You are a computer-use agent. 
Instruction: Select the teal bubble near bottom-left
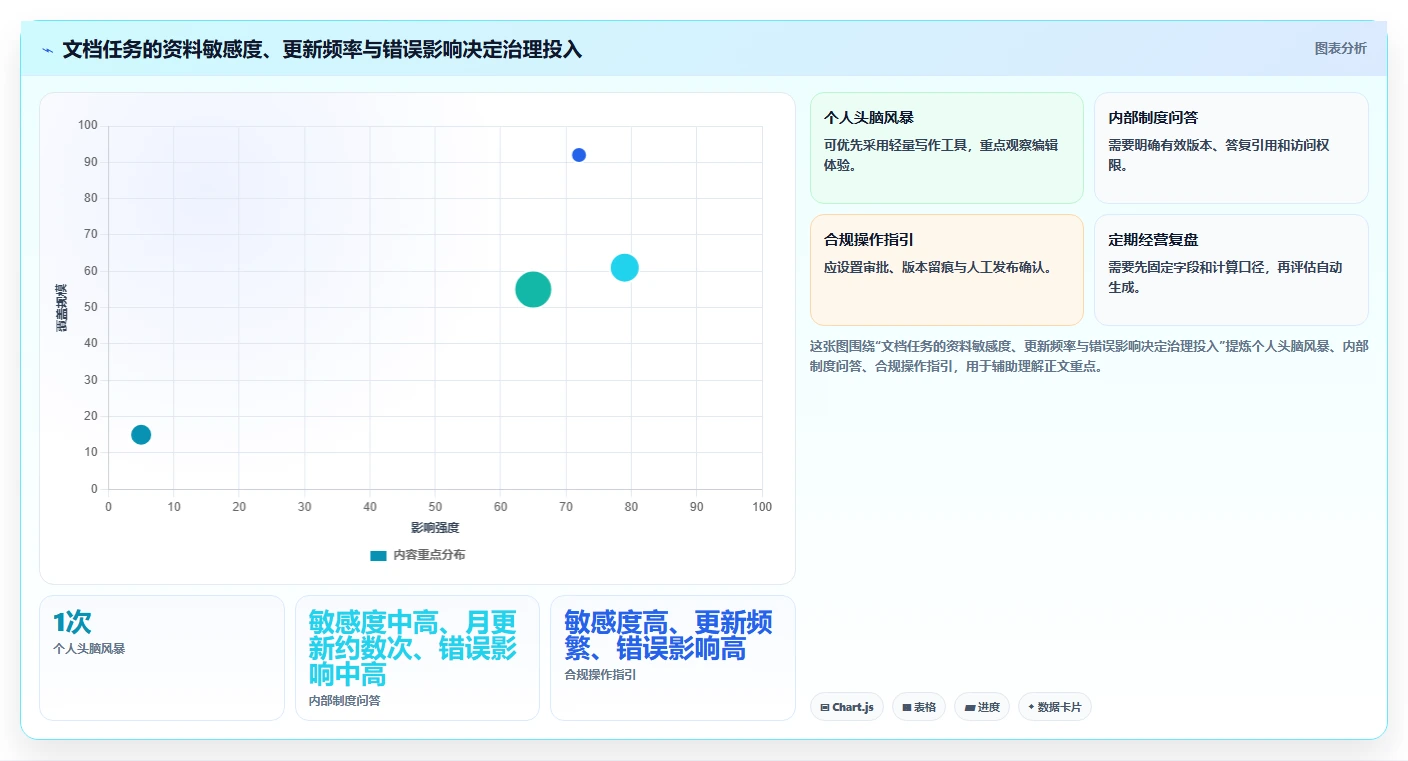pyautogui.click(x=141, y=435)
